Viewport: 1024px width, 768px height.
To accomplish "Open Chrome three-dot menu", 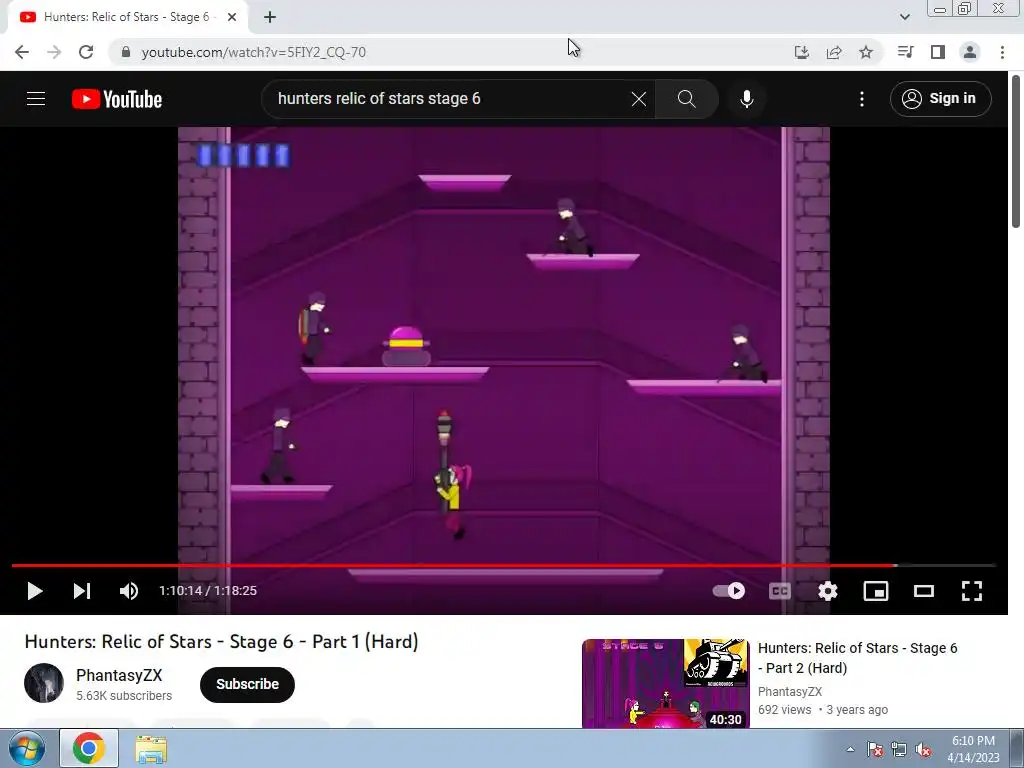I will [x=1002, y=52].
